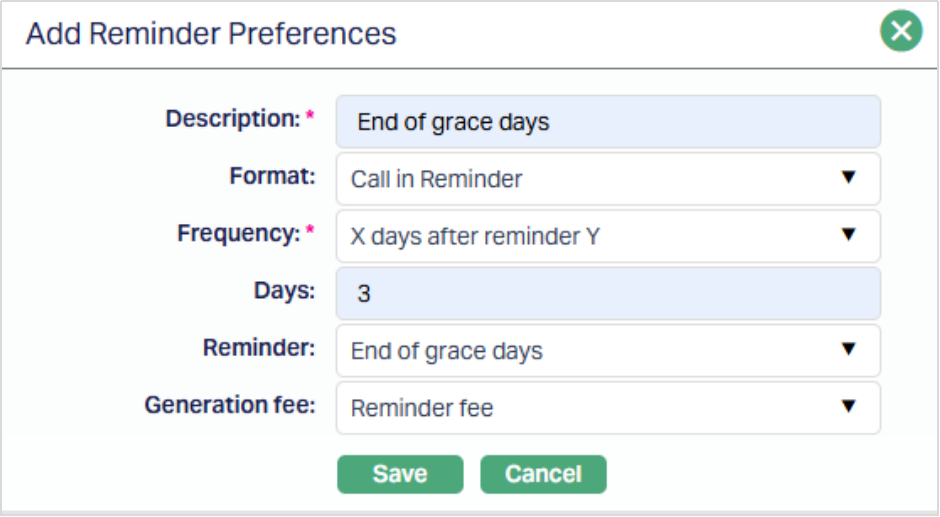Click the Description field label
The height and width of the screenshot is (517, 940).
233,119
